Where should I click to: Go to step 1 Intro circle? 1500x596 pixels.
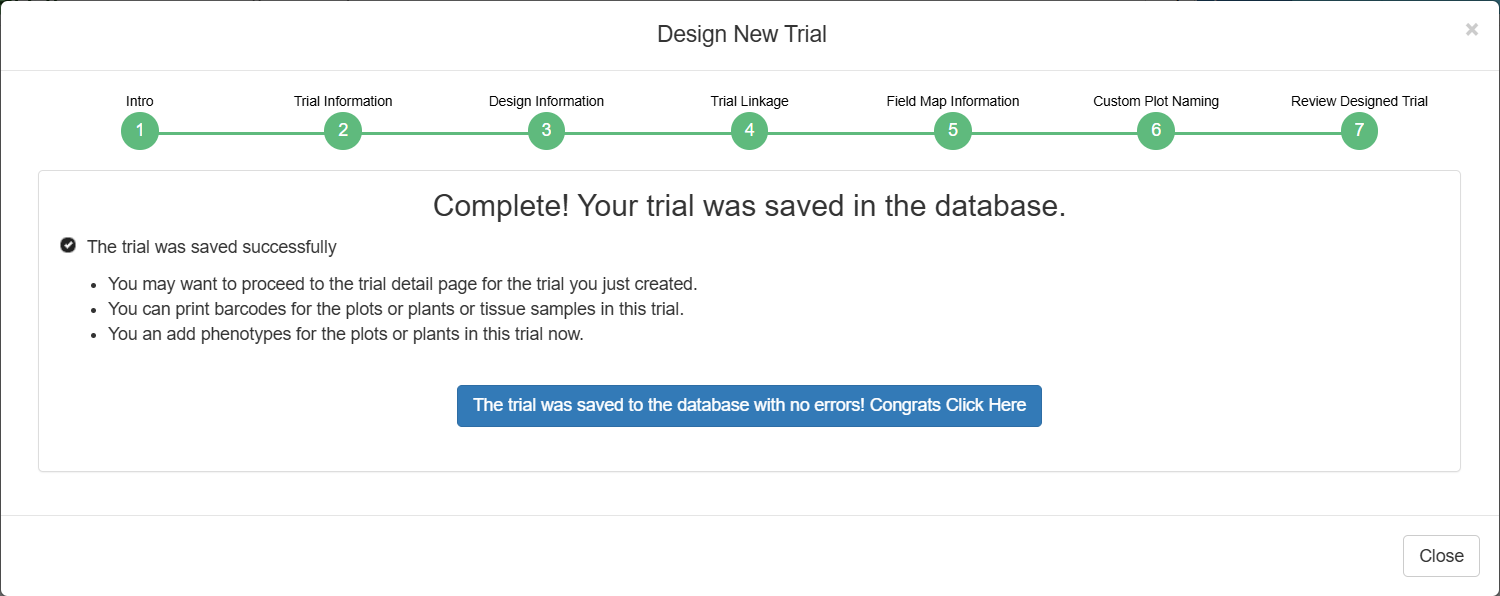point(140,131)
